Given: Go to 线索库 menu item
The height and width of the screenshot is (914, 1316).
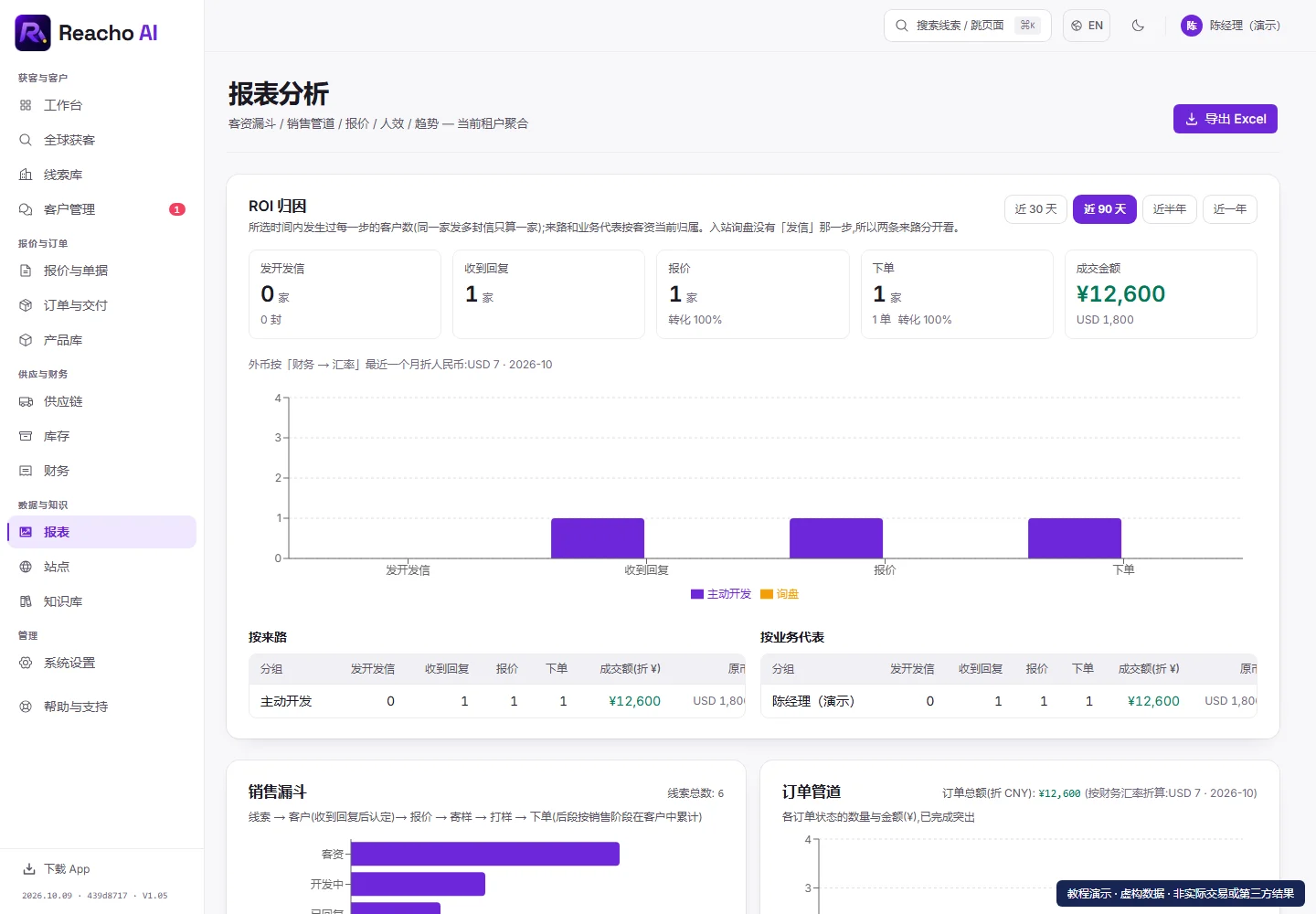Looking at the screenshot, I should [x=101, y=175].
